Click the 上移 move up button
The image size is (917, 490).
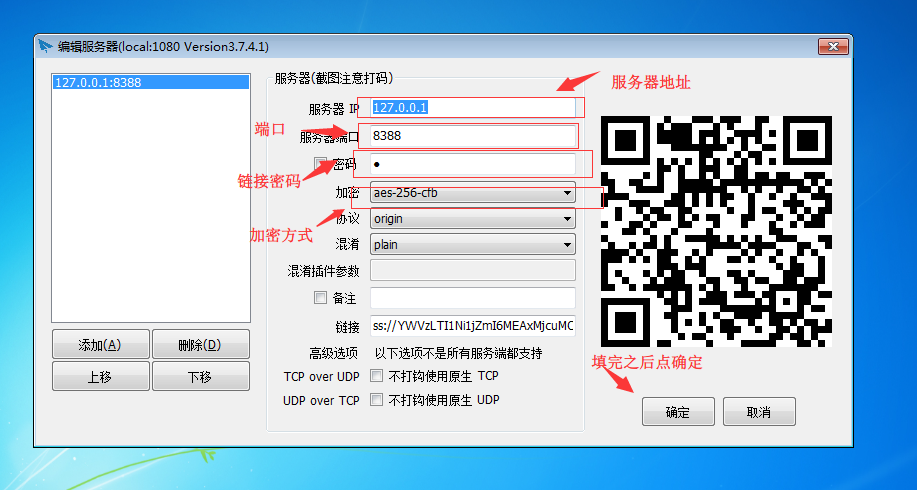(101, 376)
